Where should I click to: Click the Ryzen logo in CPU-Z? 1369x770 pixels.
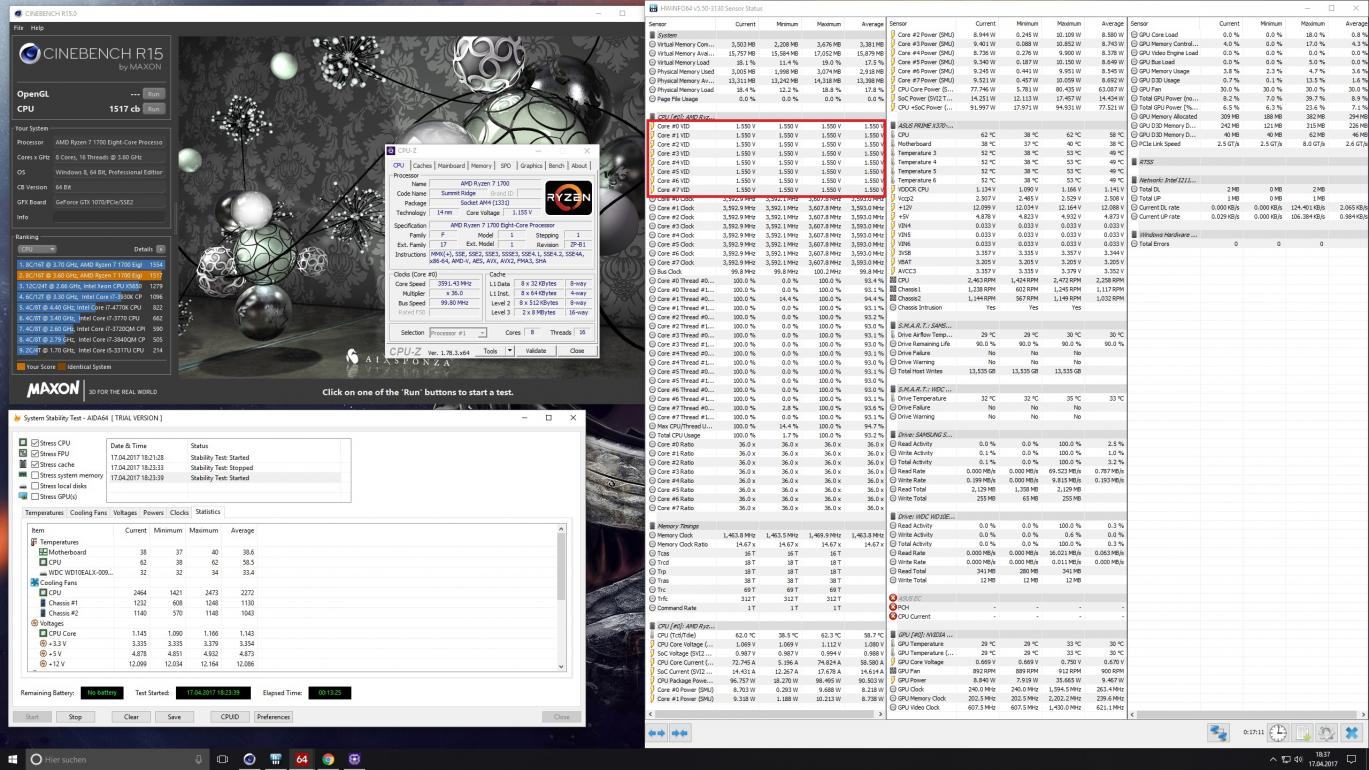click(x=569, y=196)
